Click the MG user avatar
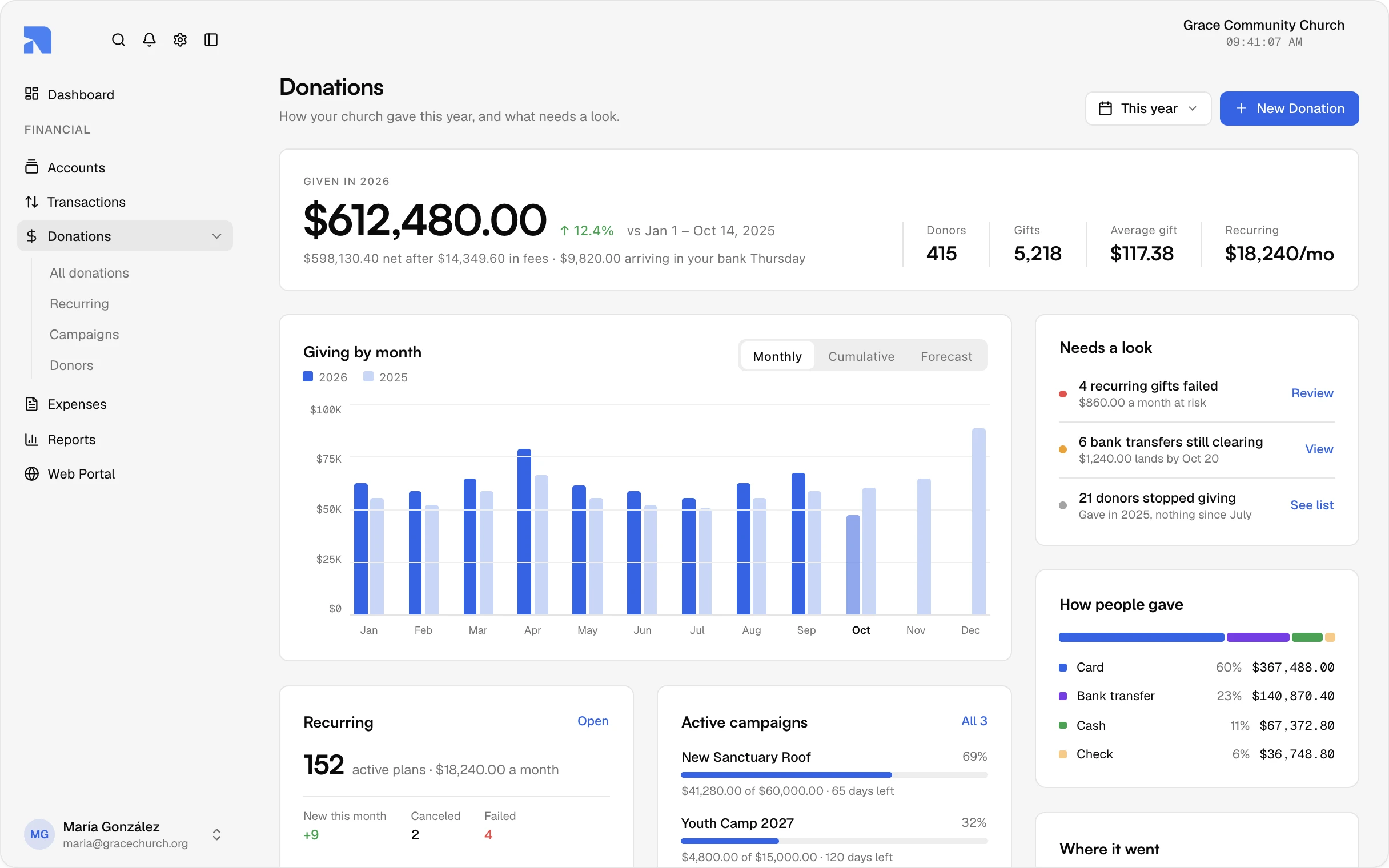The width and height of the screenshot is (1389, 868). click(x=39, y=834)
